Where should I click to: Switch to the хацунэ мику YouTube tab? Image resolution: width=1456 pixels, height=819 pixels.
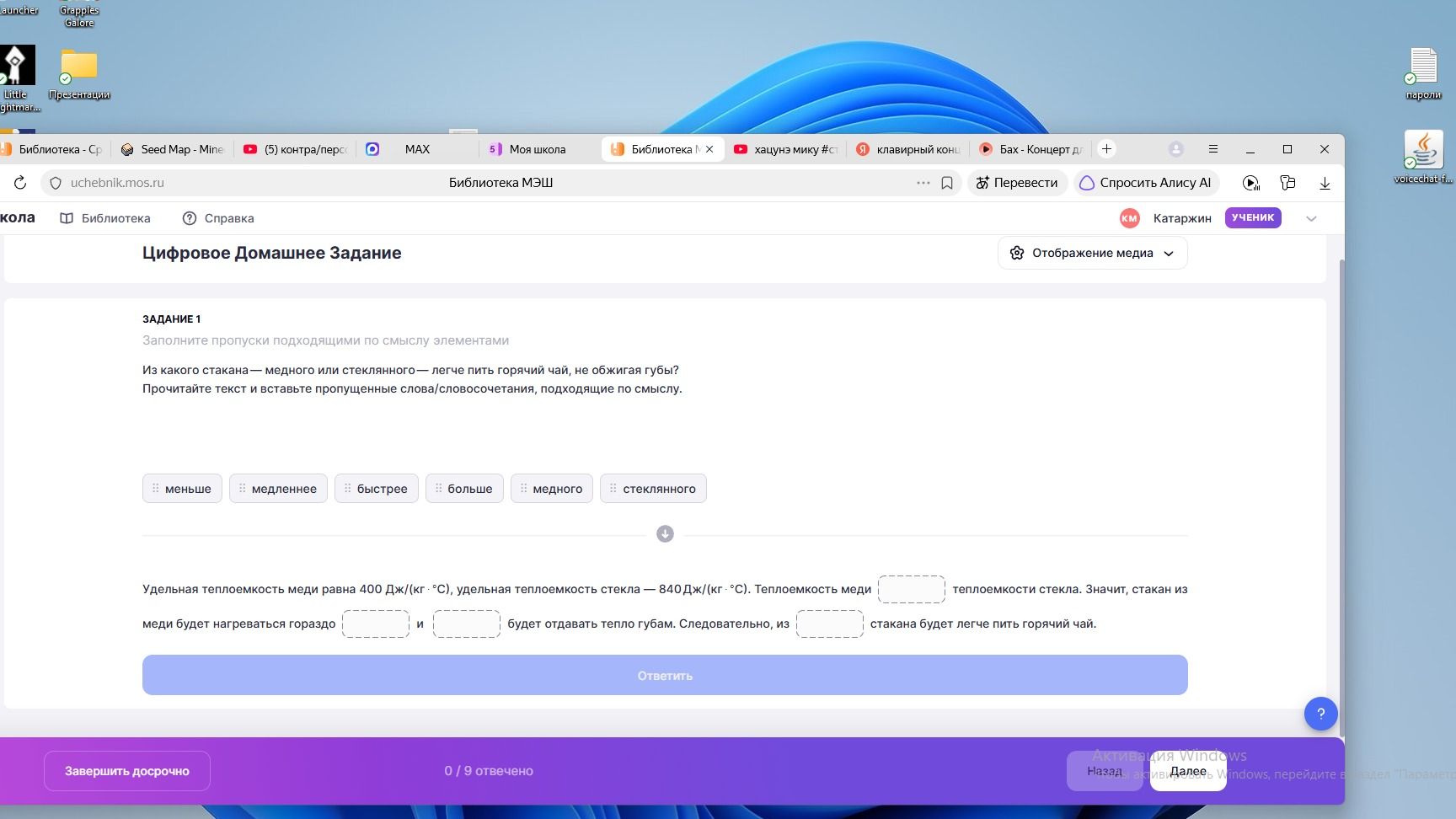pos(786,149)
